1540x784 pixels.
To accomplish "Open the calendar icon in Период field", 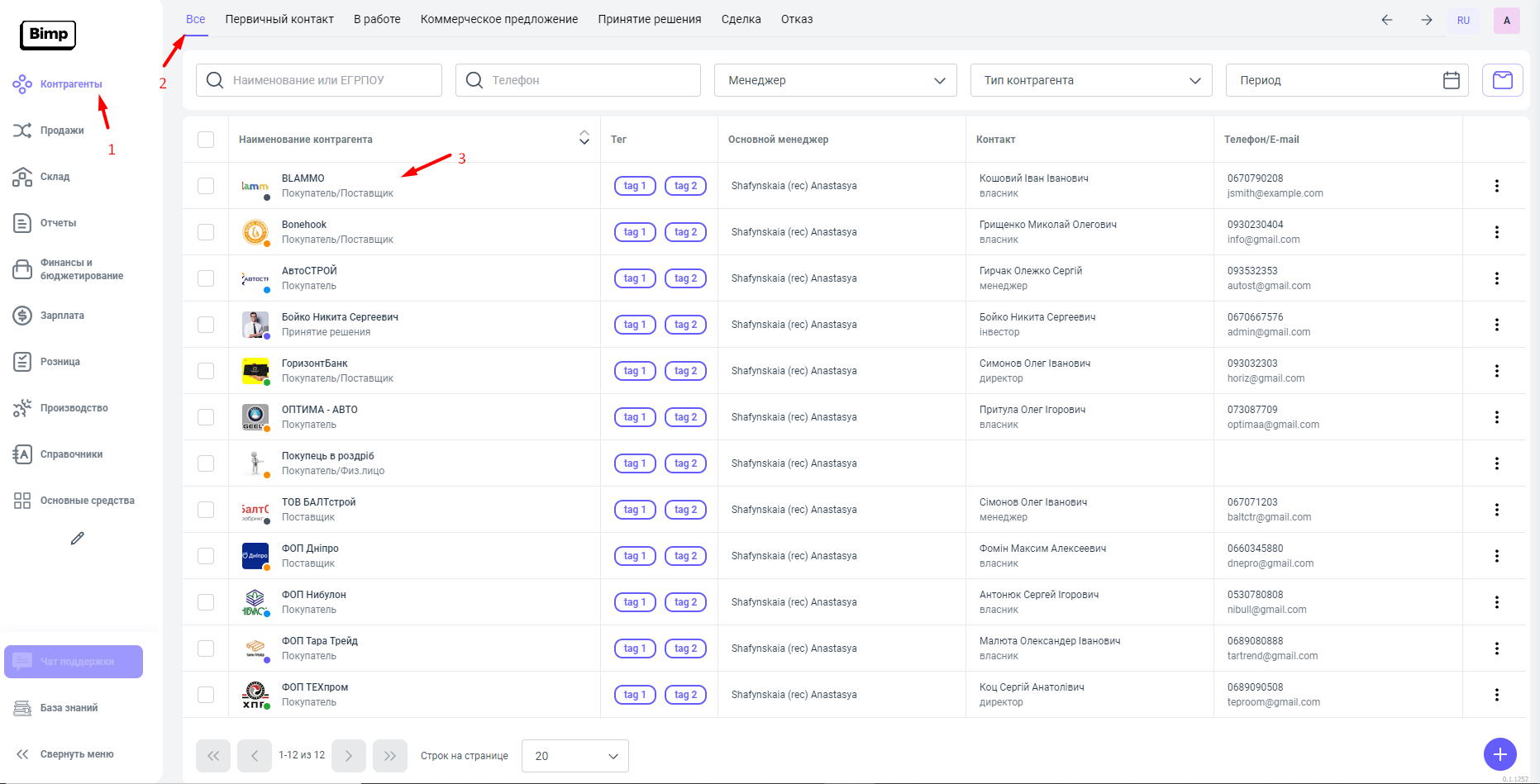I will 1451,80.
